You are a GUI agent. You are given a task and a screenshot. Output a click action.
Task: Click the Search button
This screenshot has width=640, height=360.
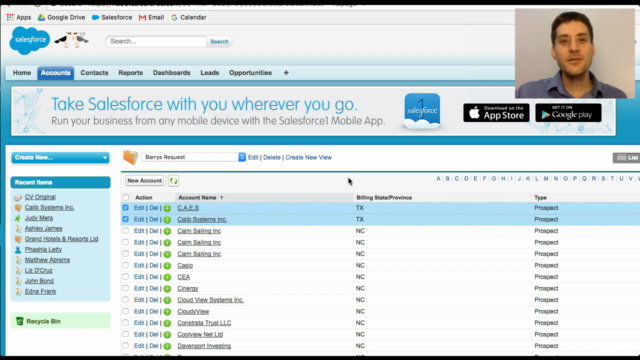pyautogui.click(x=219, y=42)
